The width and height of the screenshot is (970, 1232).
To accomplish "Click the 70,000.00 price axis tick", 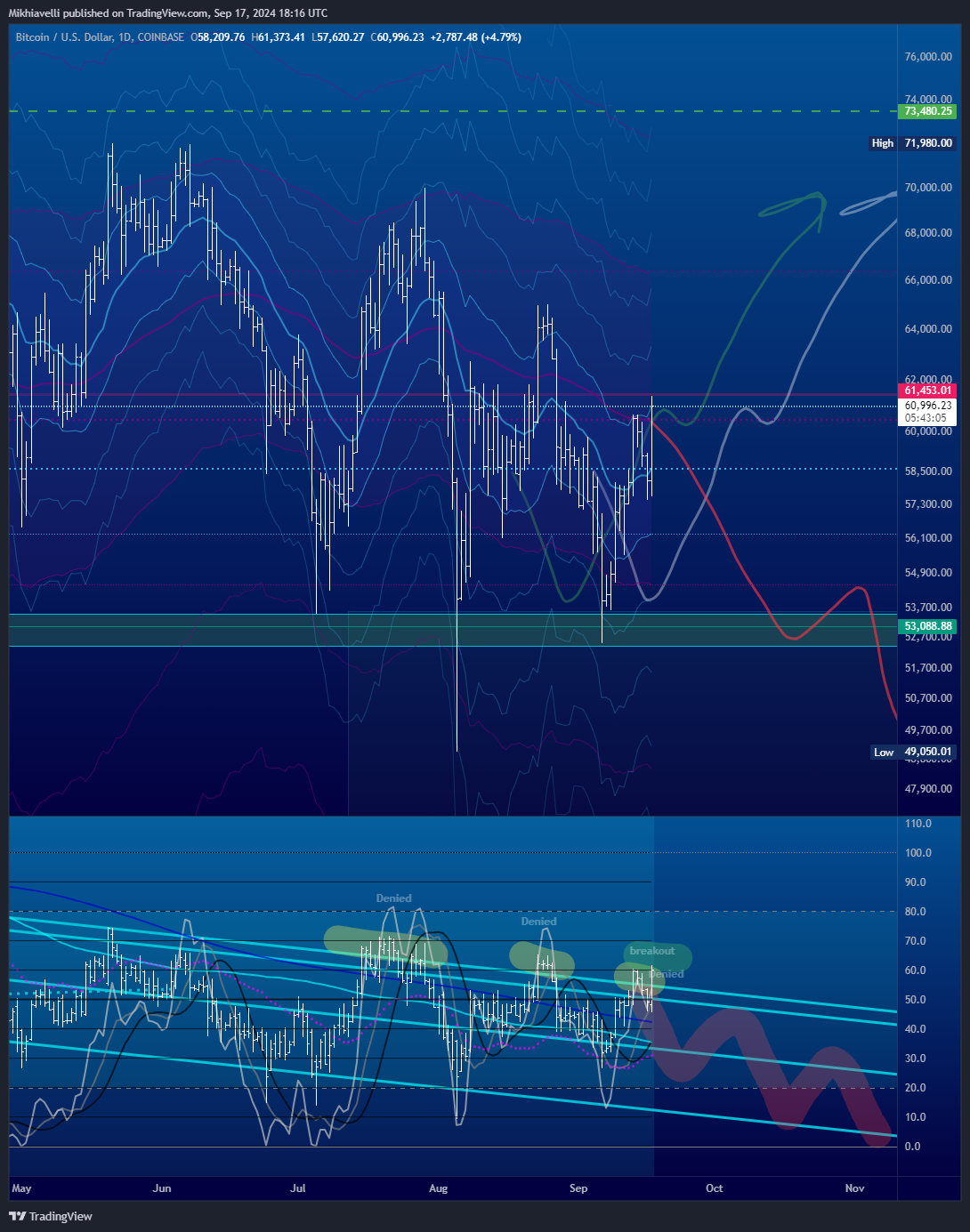I will point(928,188).
